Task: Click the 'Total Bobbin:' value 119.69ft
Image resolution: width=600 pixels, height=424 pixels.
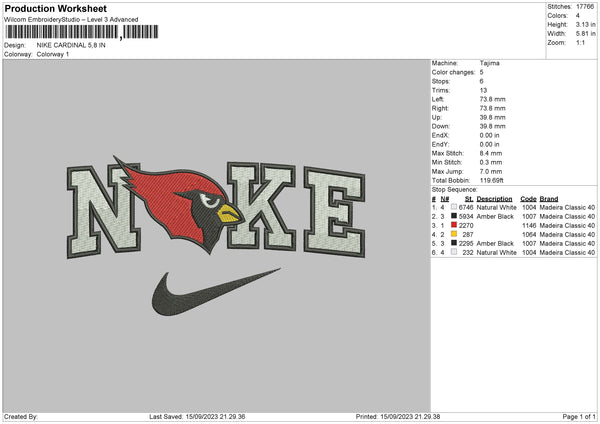Action: coord(492,181)
